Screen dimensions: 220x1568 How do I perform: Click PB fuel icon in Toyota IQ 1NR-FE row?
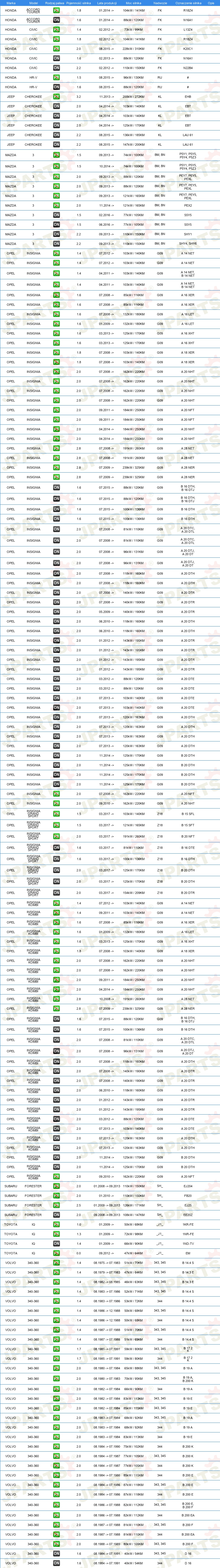tap(57, 1234)
